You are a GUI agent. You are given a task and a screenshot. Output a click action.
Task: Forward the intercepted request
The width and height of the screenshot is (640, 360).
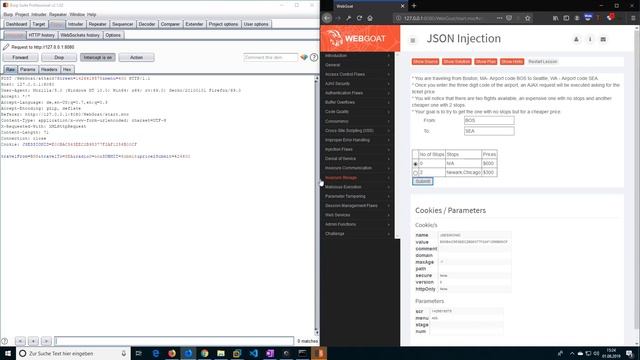pos(20,58)
